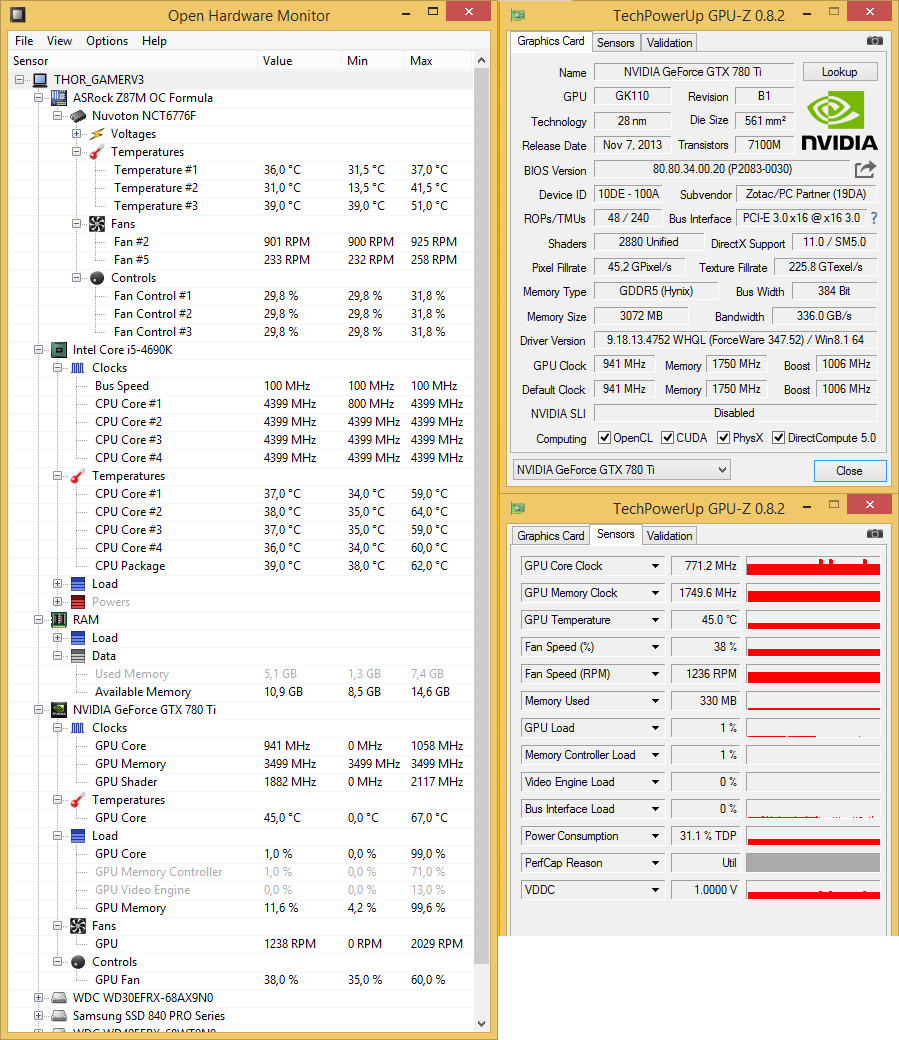Click the CPU Powers red icon
Screen dimensions: 899x1040
tap(78, 602)
